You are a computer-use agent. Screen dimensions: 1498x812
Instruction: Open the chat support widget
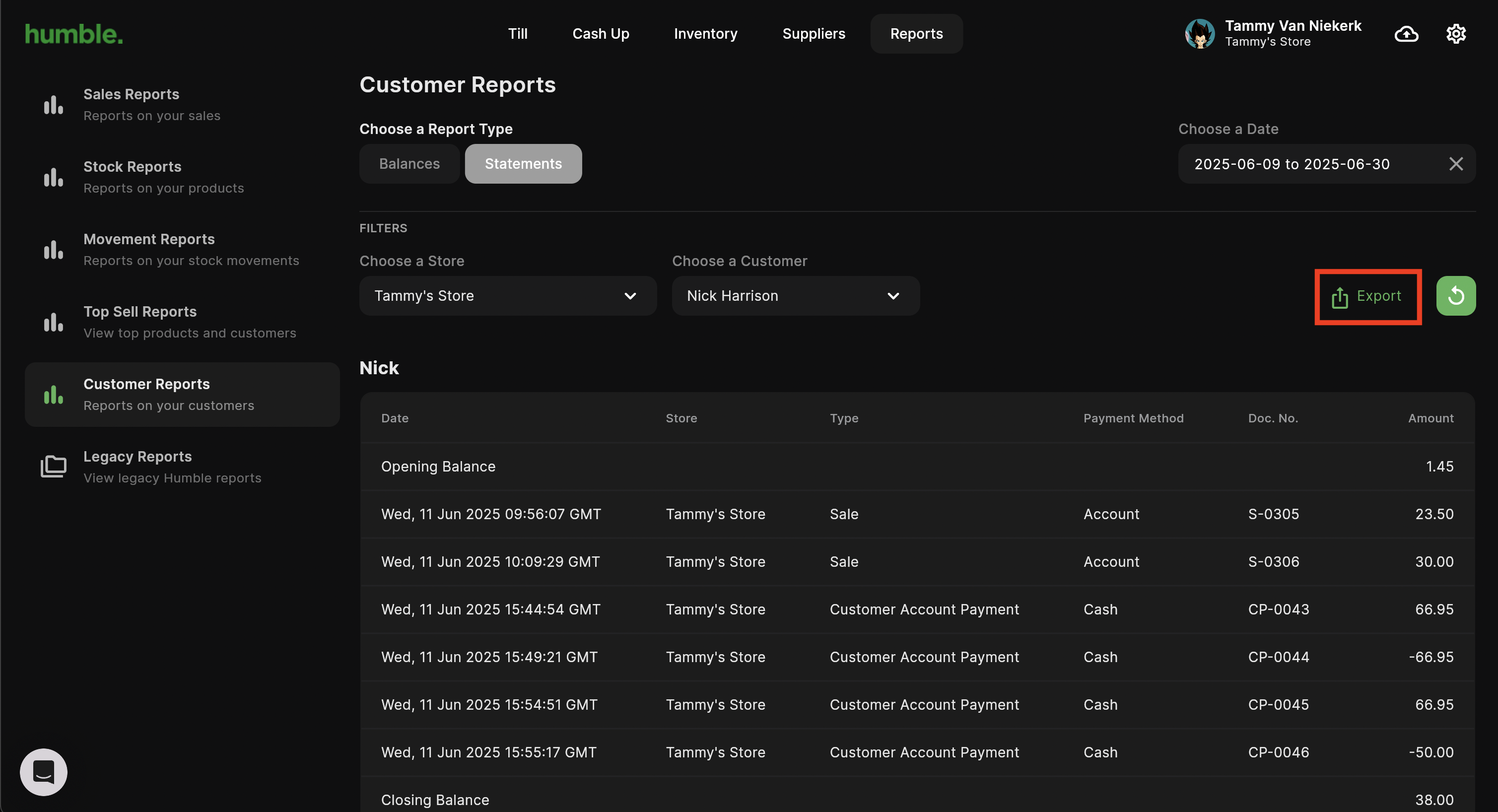click(x=44, y=772)
